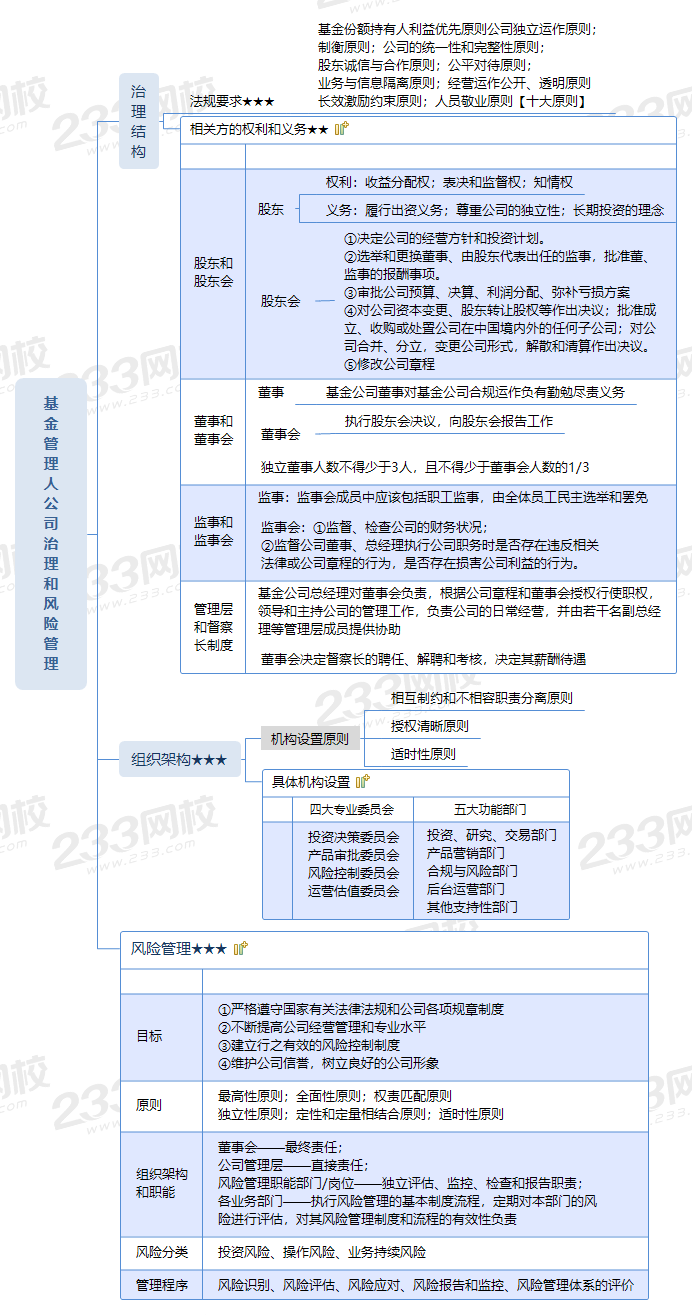
Task: Click ①严格遵守国家有关法律法规和公司各项规章制度
Action: 361,1009
